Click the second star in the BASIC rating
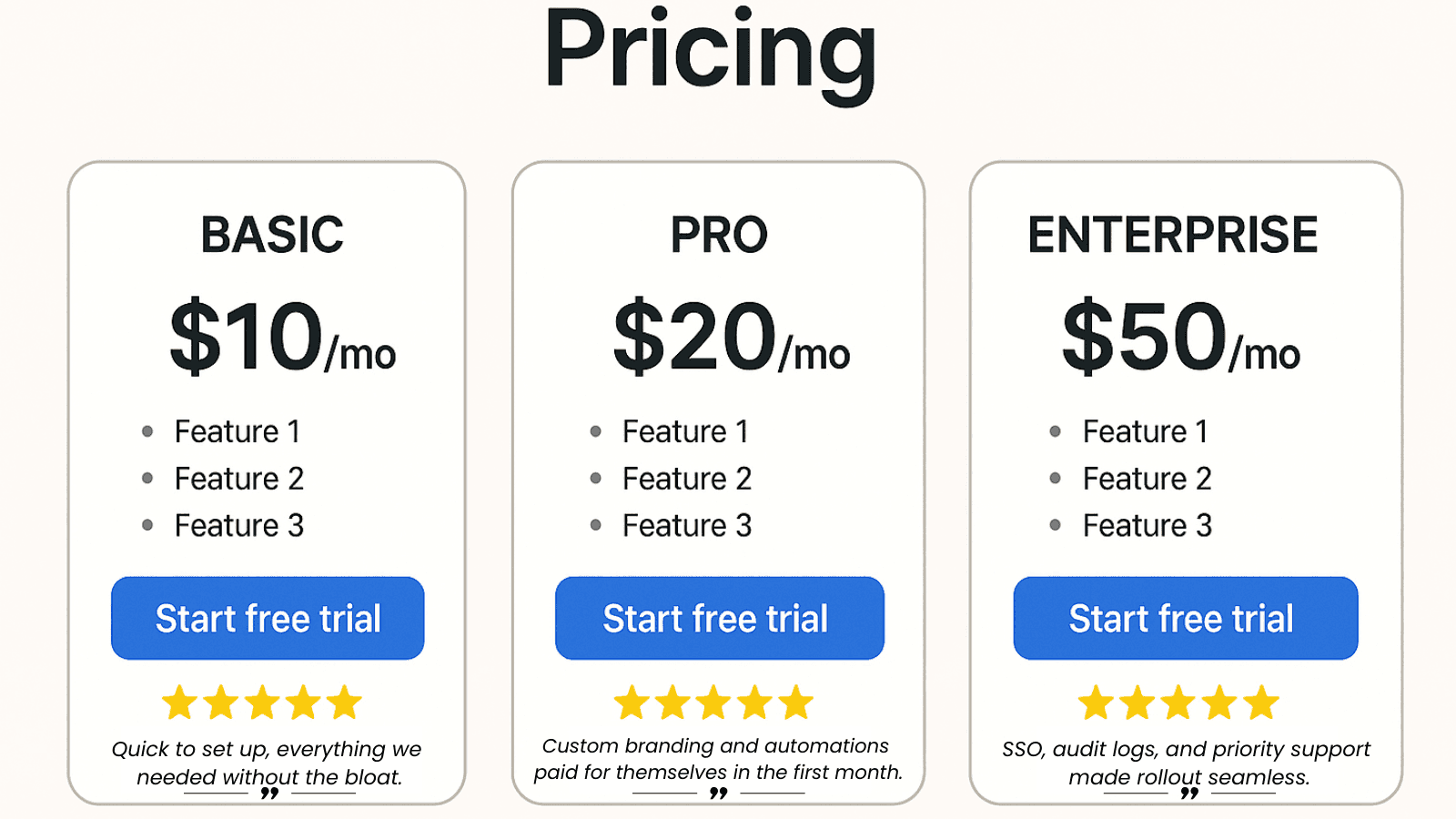 pos(220,702)
